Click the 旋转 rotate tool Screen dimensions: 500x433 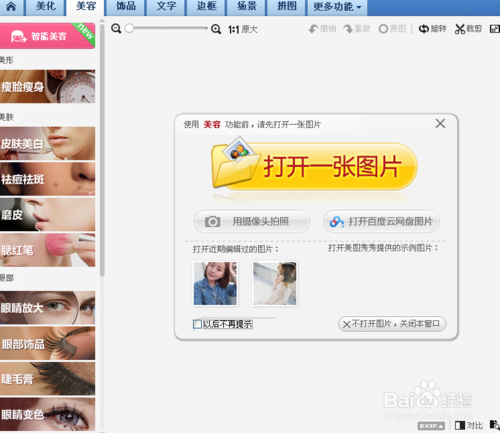[432, 29]
